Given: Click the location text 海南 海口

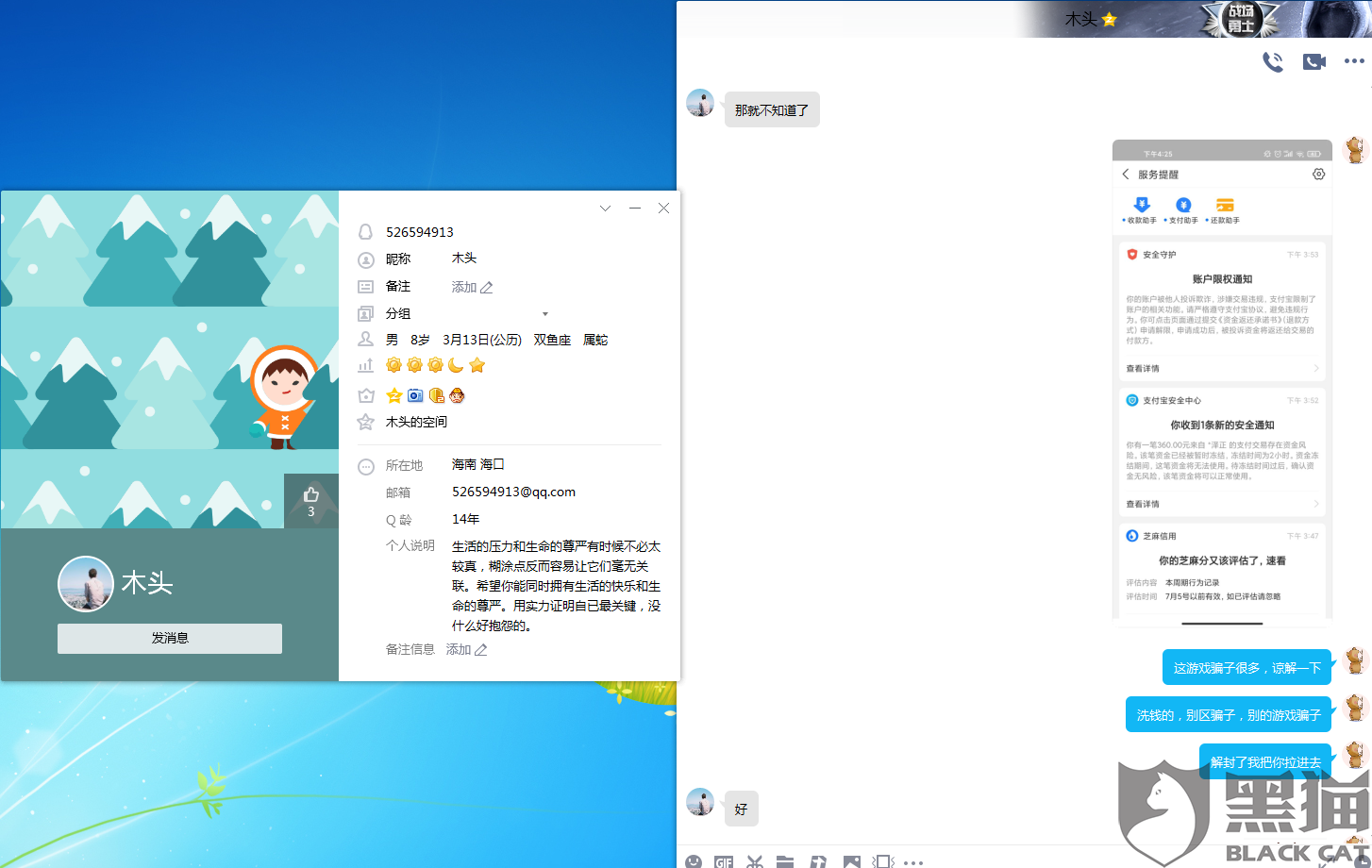Looking at the screenshot, I should pyautogui.click(x=477, y=464).
